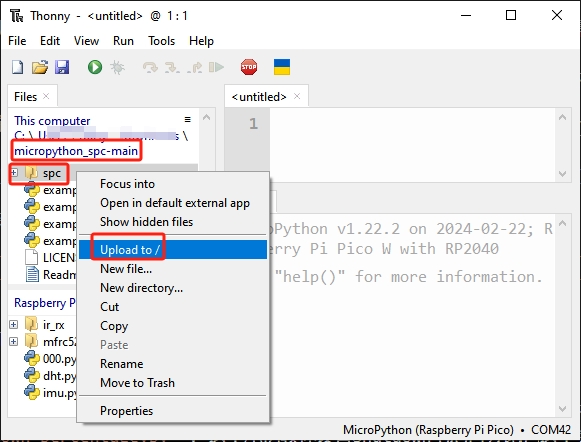This screenshot has width=581, height=442.
Task: Click the Shell scroll down arrow
Action: (x=562, y=409)
